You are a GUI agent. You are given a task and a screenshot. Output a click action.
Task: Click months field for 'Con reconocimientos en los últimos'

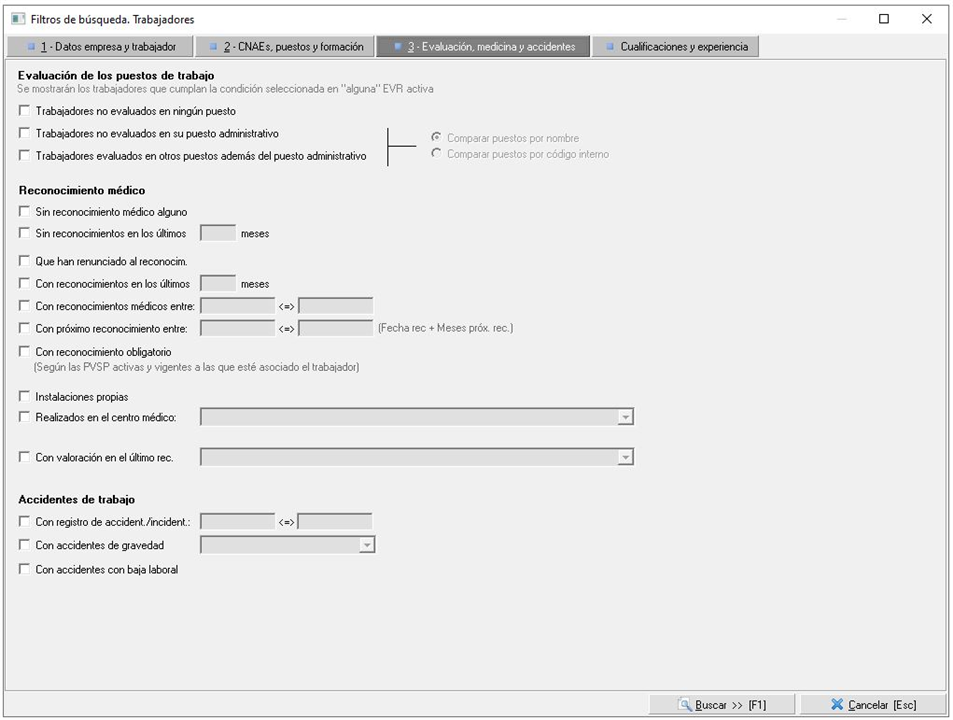pos(218,283)
